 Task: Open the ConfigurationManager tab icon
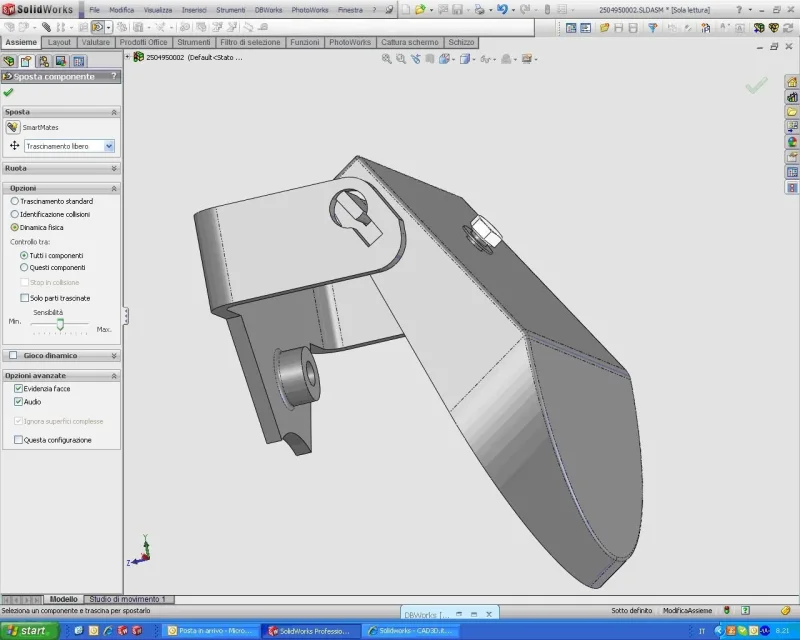[x=44, y=61]
